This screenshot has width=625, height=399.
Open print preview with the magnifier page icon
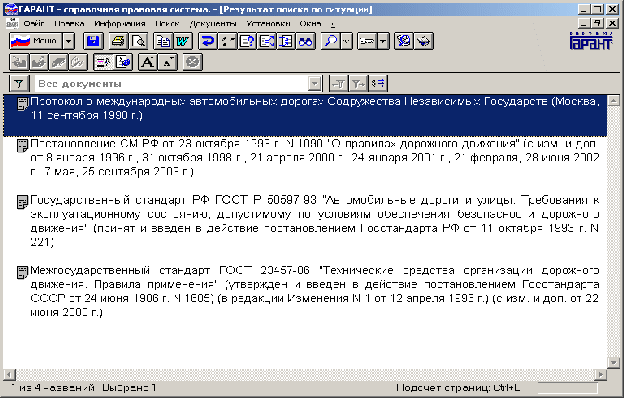click(x=138, y=41)
